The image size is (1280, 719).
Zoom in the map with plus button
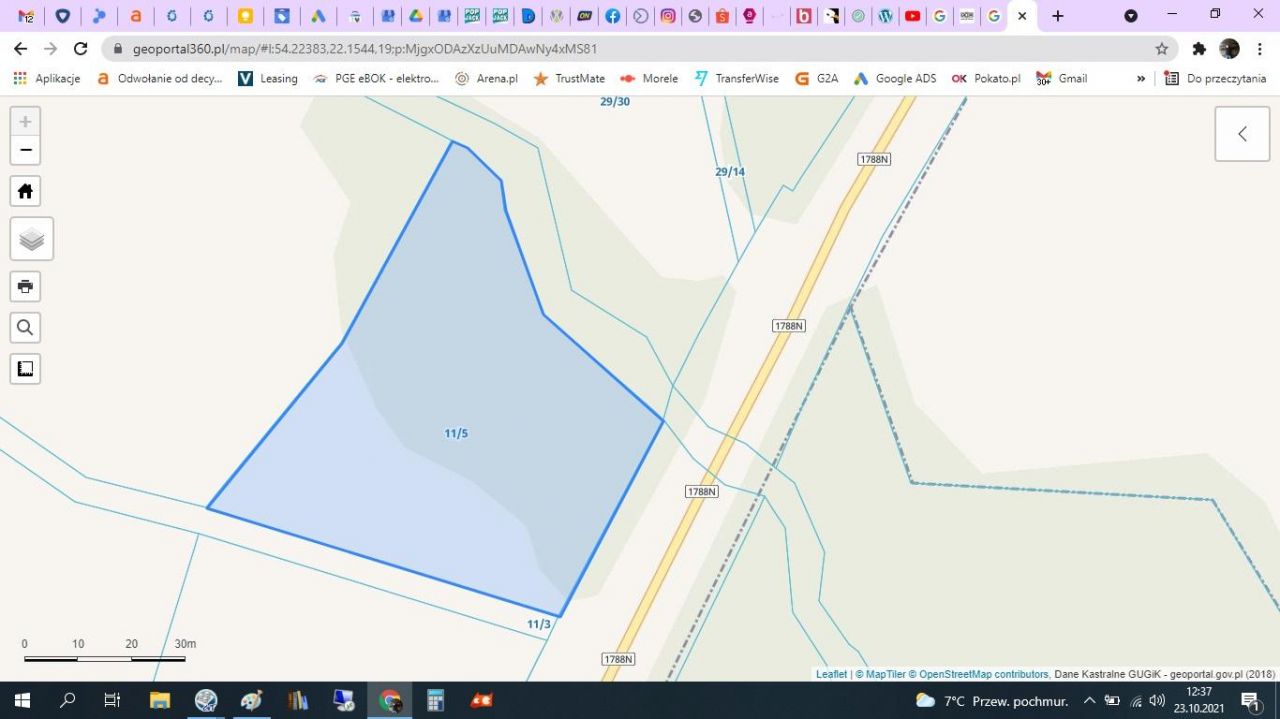[25, 121]
